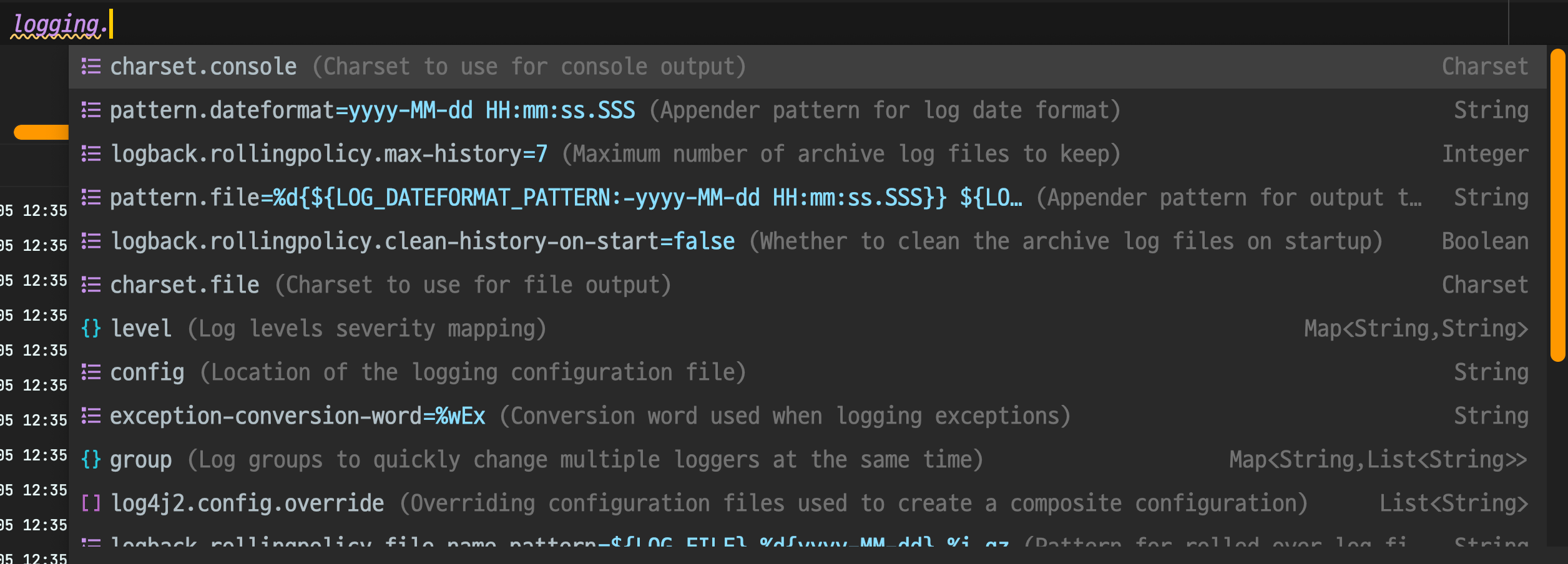Click the property icon next to config entry

click(x=91, y=372)
